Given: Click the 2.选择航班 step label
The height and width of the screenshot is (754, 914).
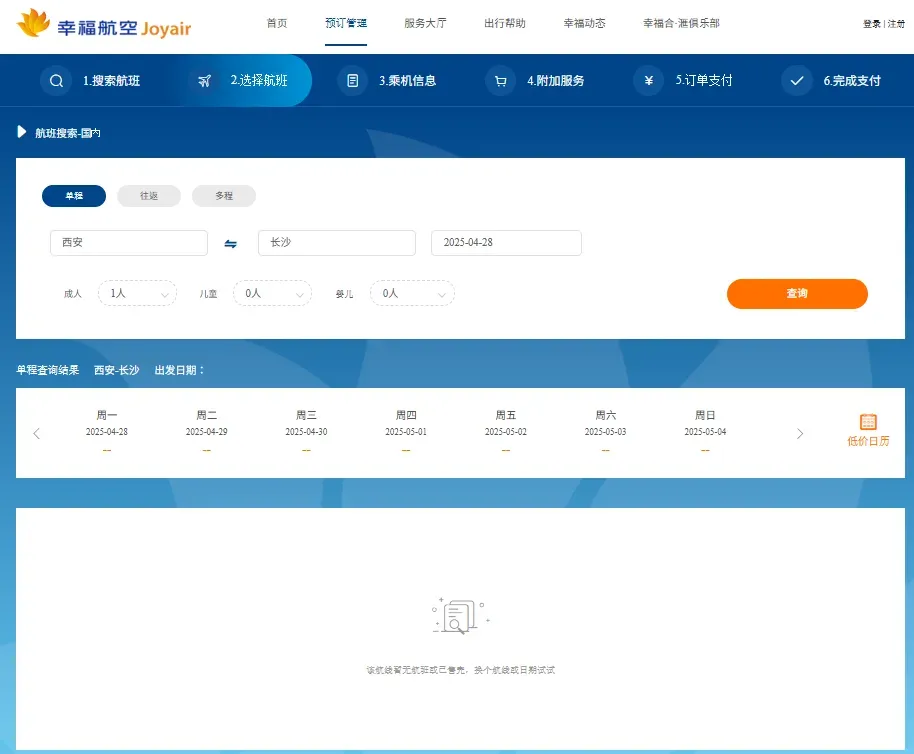Looking at the screenshot, I should point(259,80).
